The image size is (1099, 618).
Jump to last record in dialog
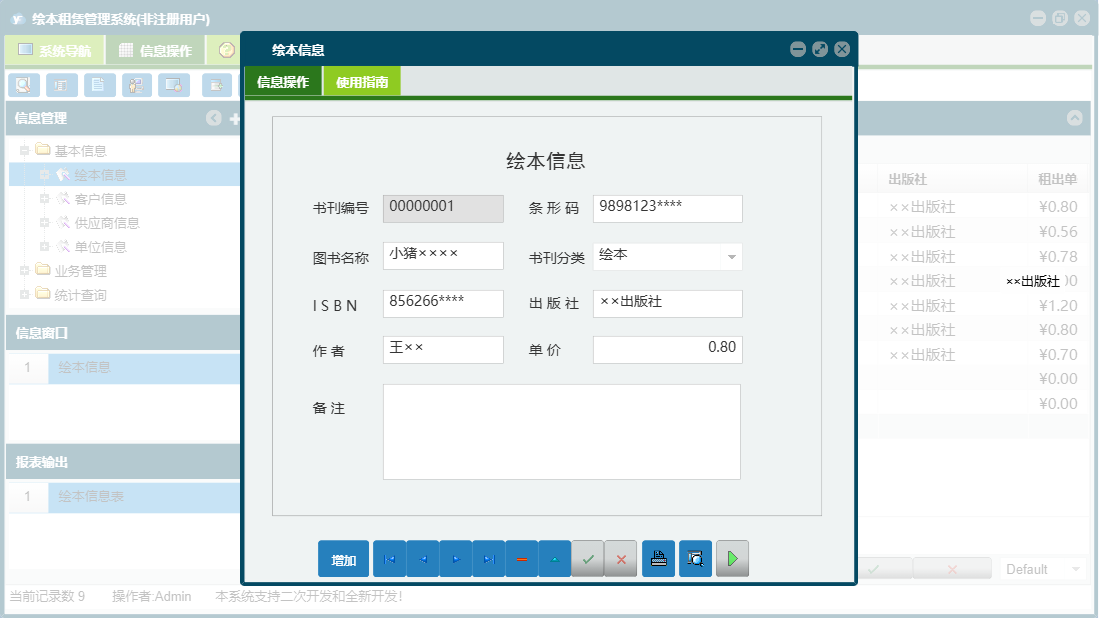click(489, 559)
